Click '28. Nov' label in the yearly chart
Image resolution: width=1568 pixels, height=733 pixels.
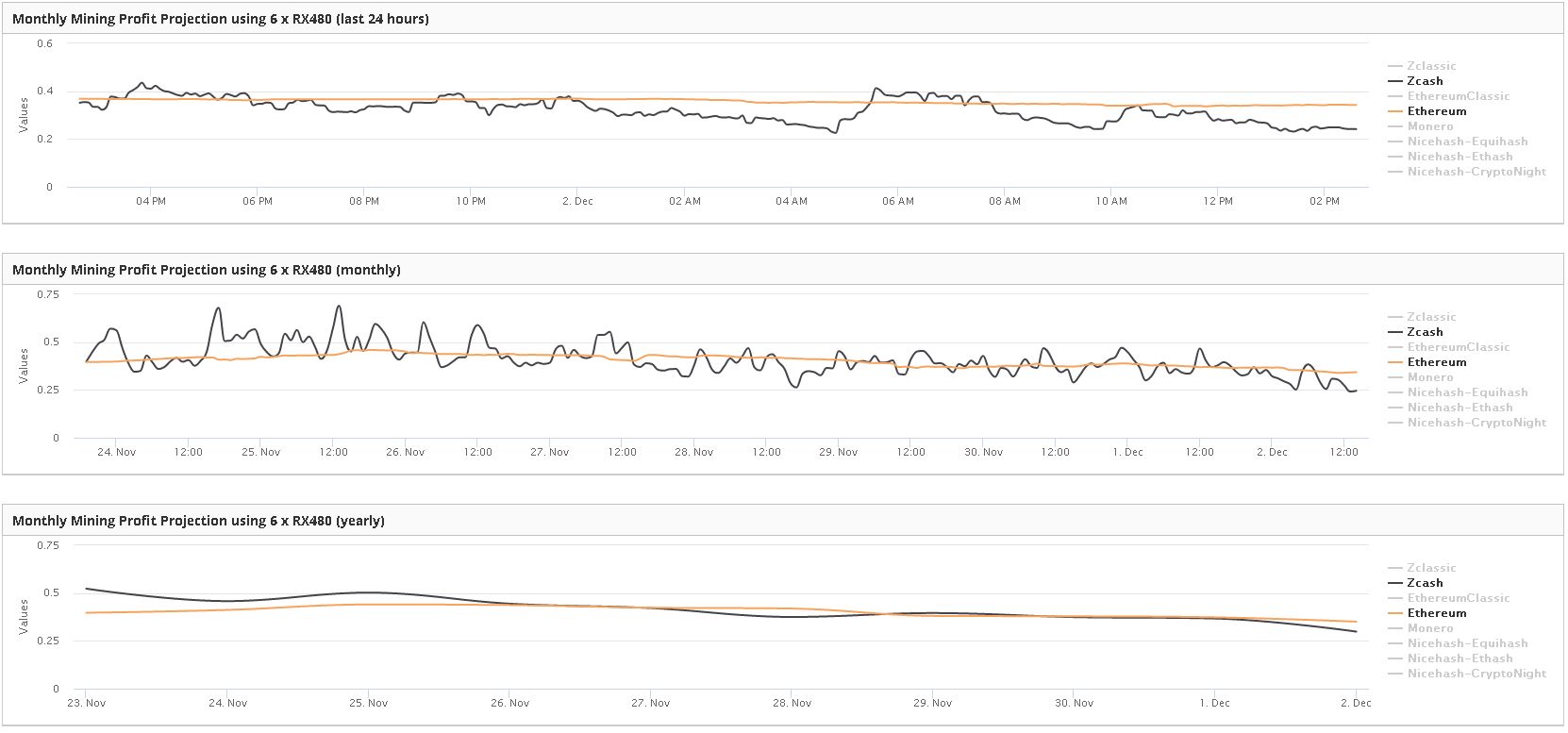792,704
